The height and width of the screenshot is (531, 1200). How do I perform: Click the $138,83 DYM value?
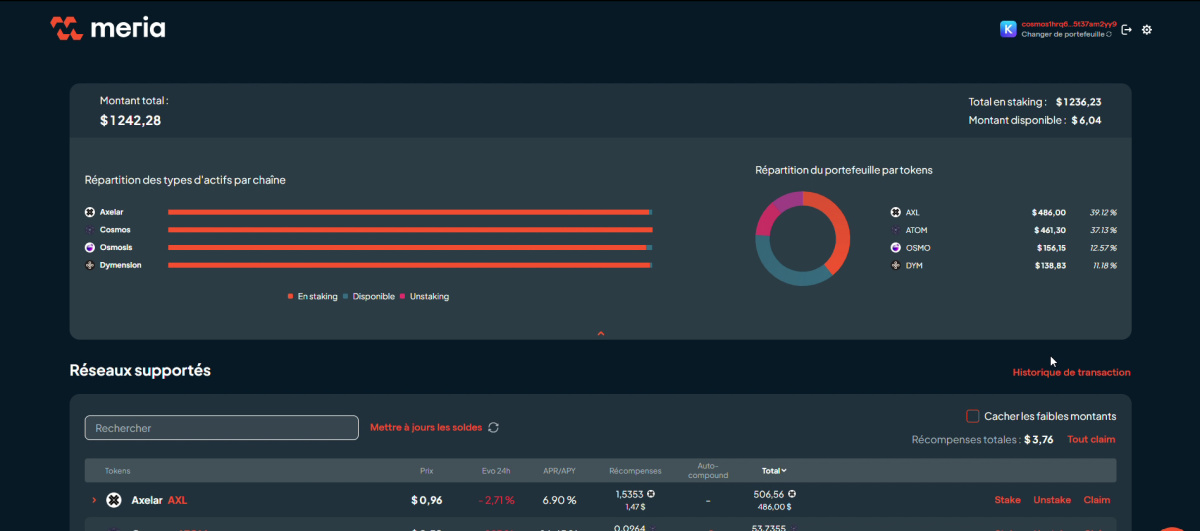click(1049, 265)
